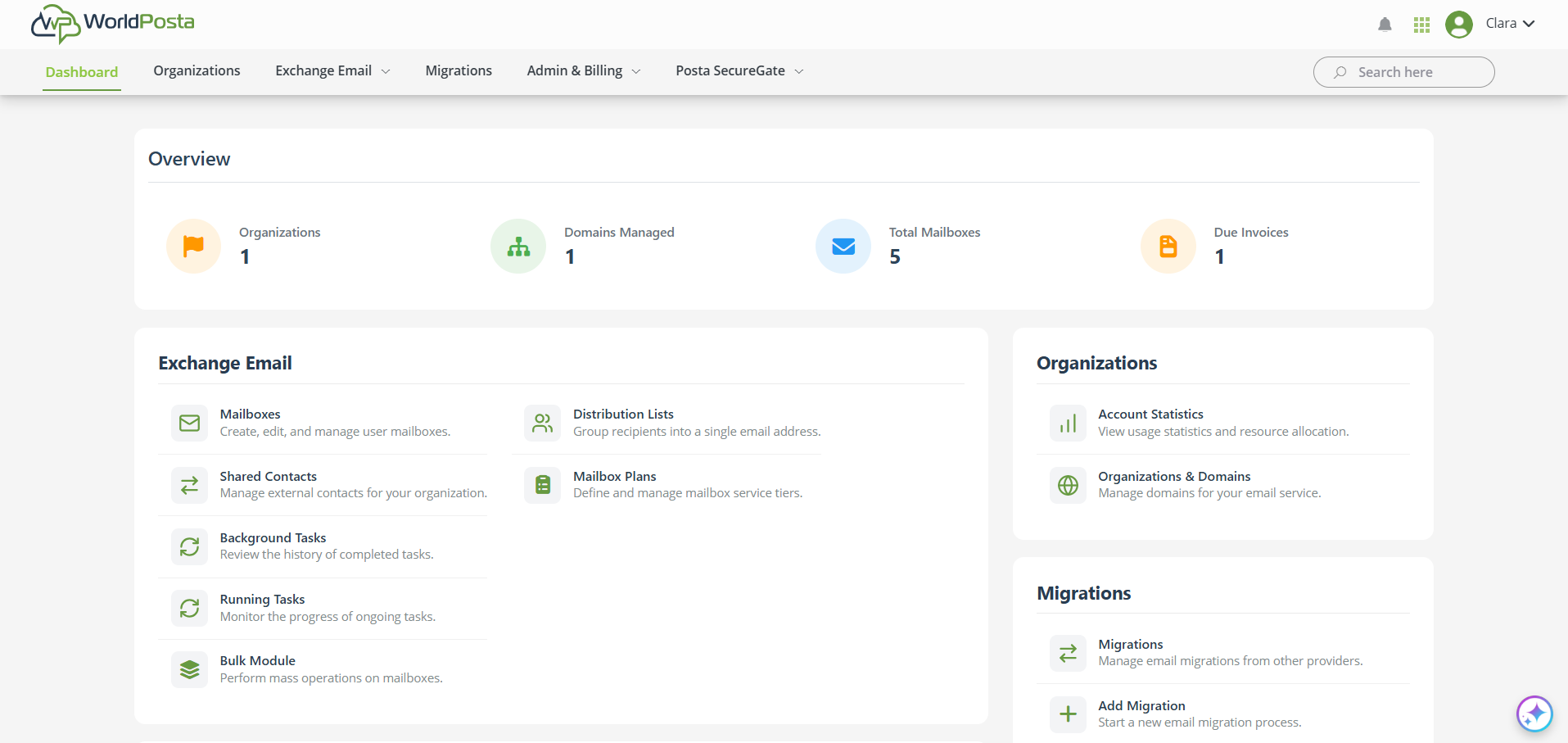Click the WorldPosta logo
This screenshot has height=743, width=1568.
tap(113, 23)
